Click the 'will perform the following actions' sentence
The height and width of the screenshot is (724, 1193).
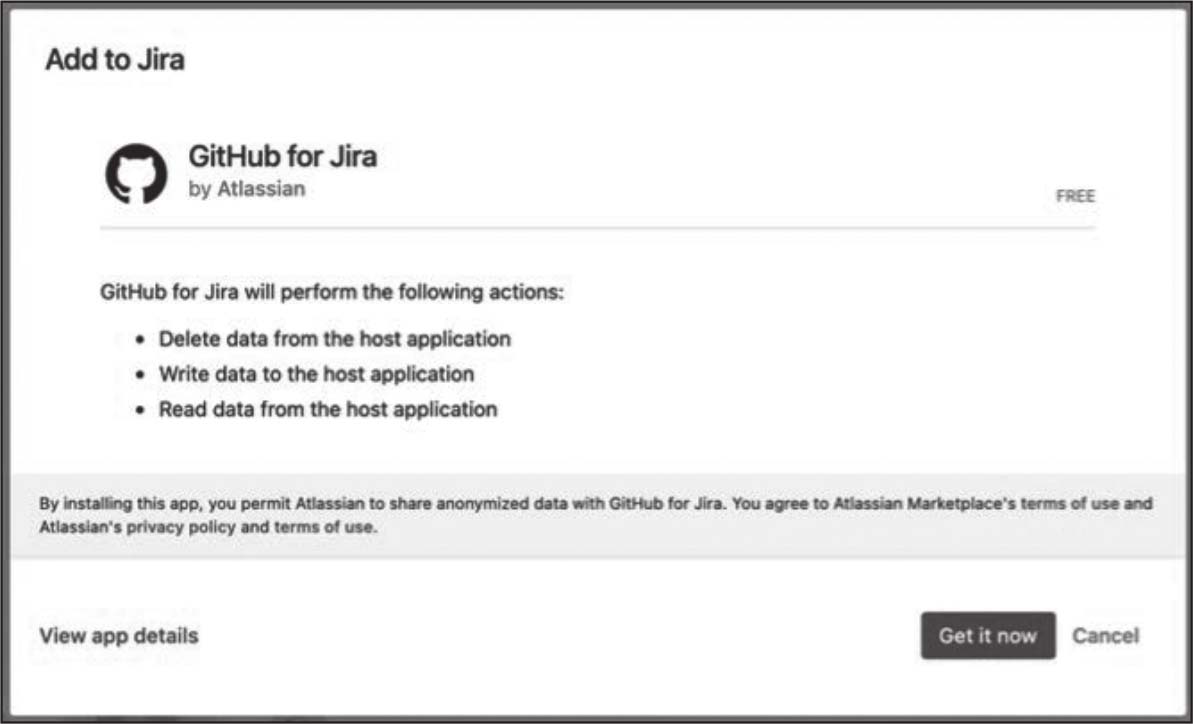[x=333, y=294]
